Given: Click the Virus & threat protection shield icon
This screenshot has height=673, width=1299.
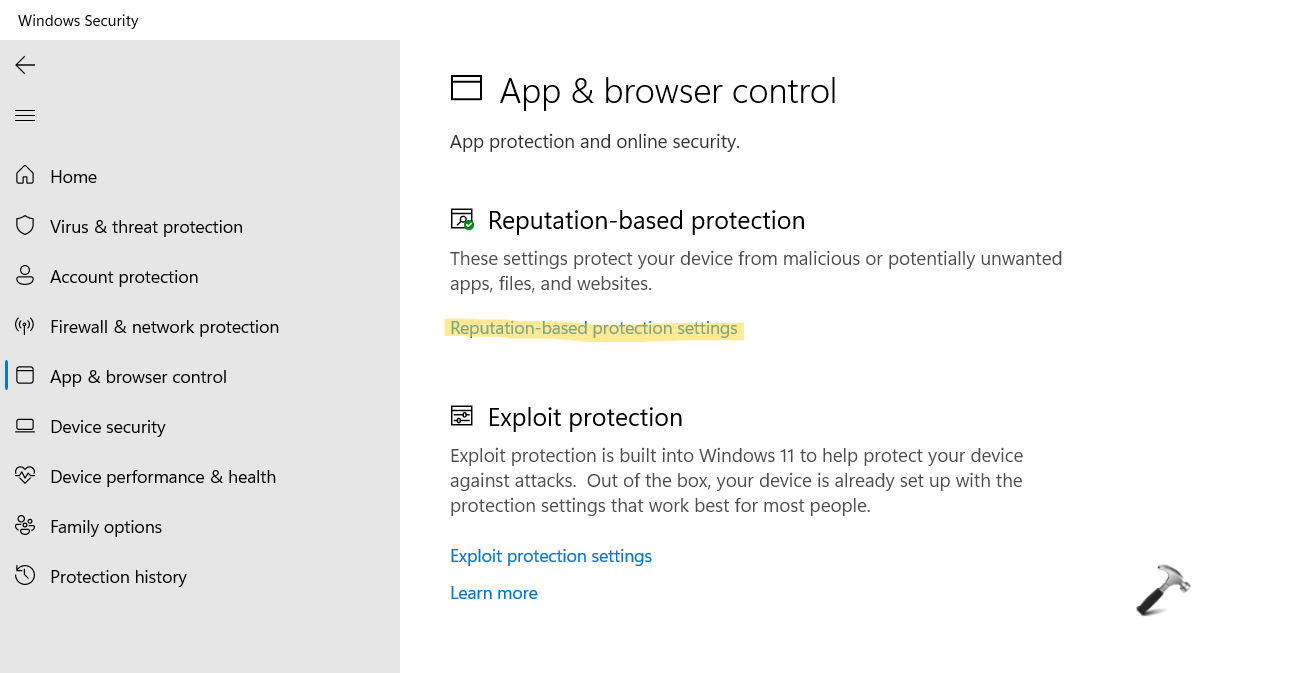Looking at the screenshot, I should (x=26, y=226).
